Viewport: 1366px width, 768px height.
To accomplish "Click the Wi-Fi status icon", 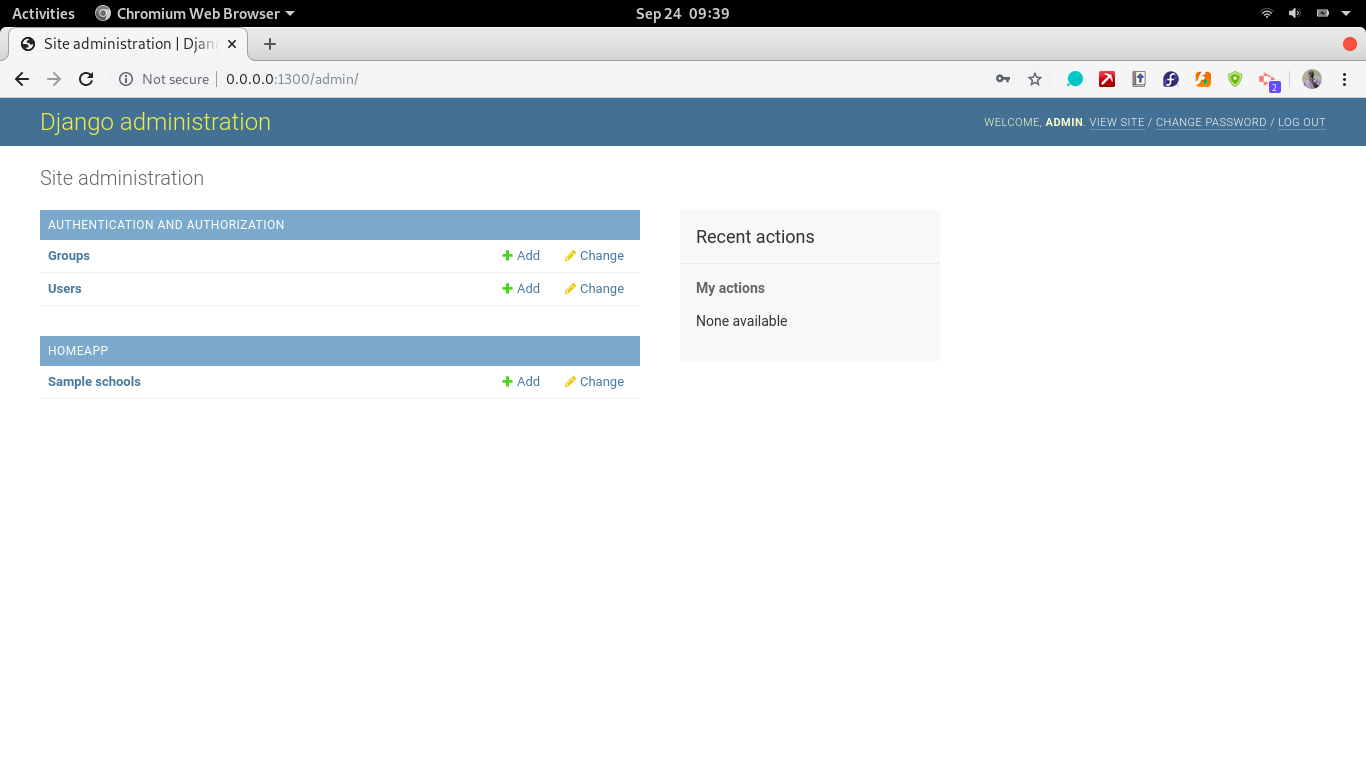I will [x=1267, y=14].
